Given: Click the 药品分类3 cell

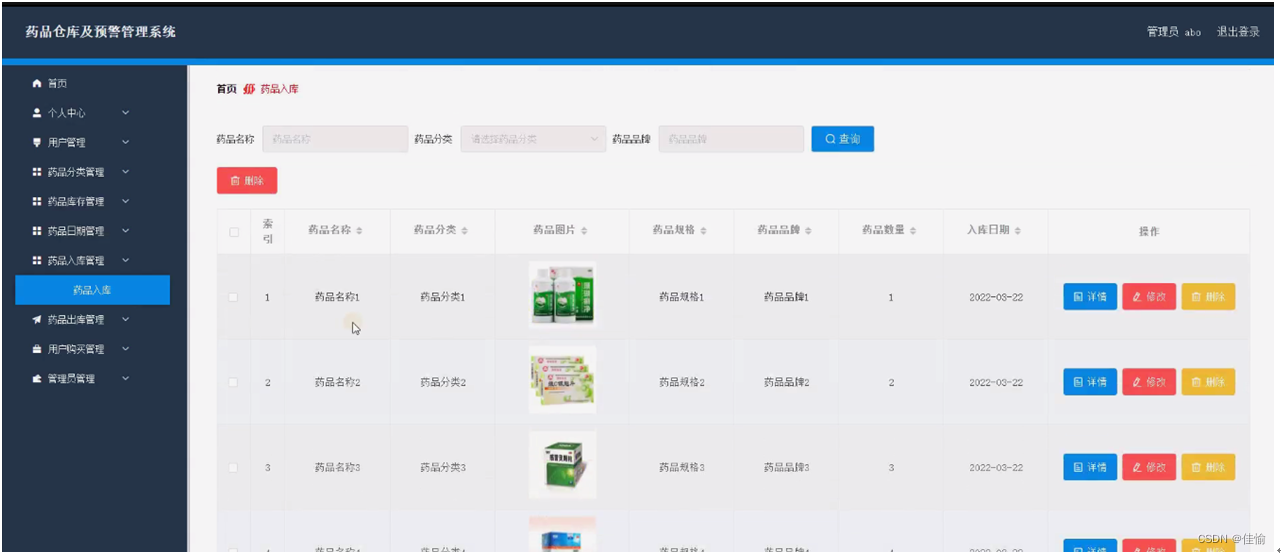Looking at the screenshot, I should coord(443,467).
